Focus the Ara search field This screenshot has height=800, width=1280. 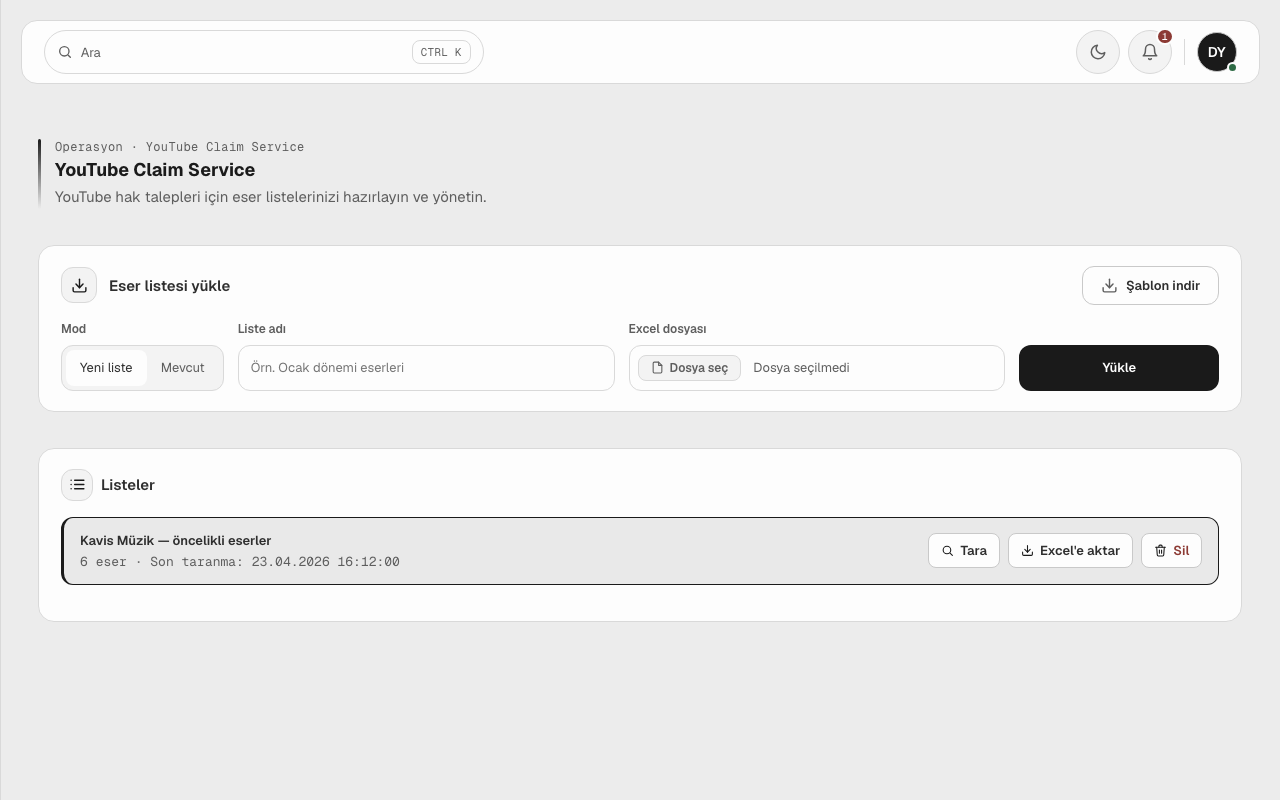coord(264,52)
